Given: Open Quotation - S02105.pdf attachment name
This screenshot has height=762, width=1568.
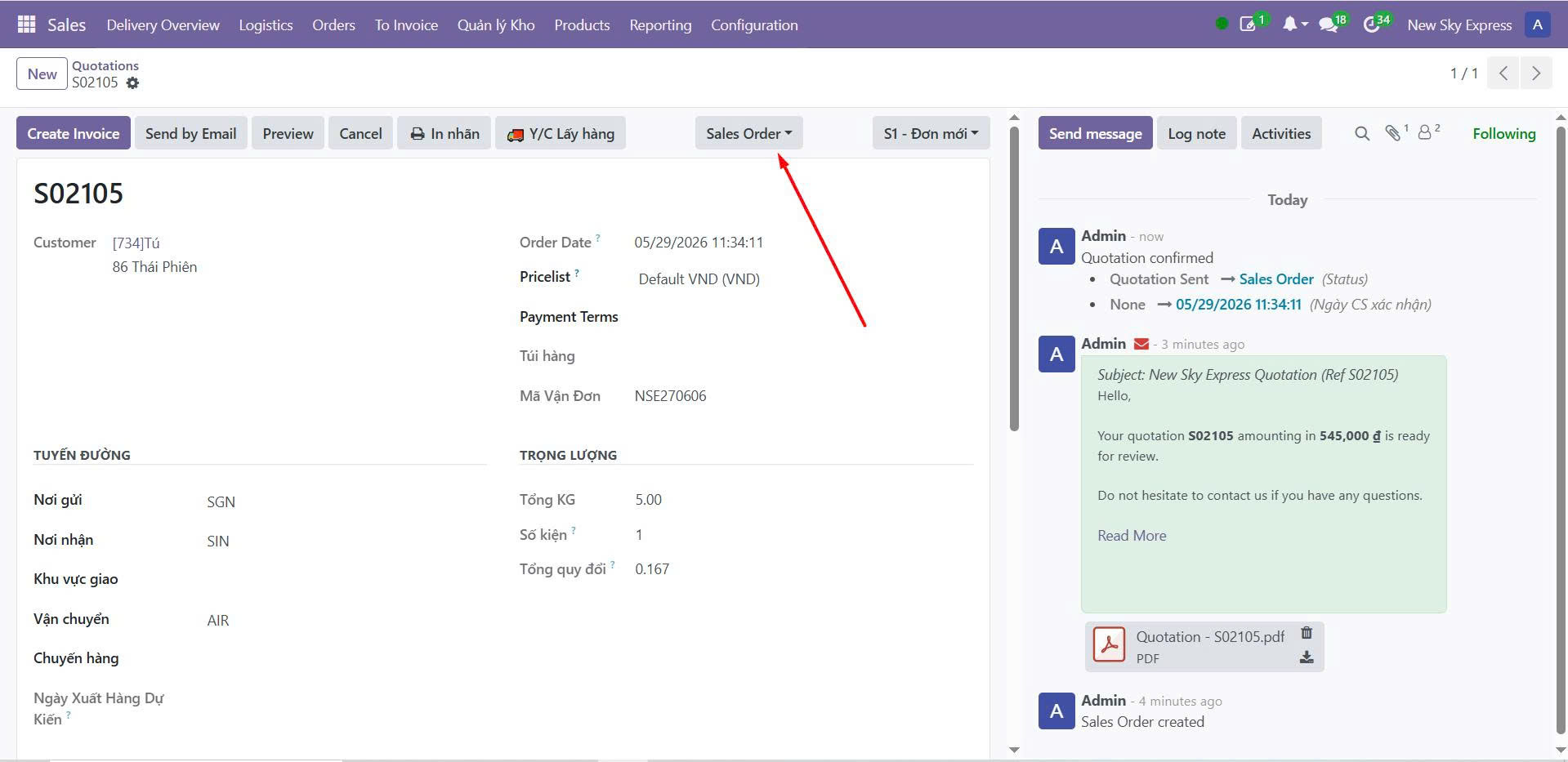Looking at the screenshot, I should (1210, 636).
